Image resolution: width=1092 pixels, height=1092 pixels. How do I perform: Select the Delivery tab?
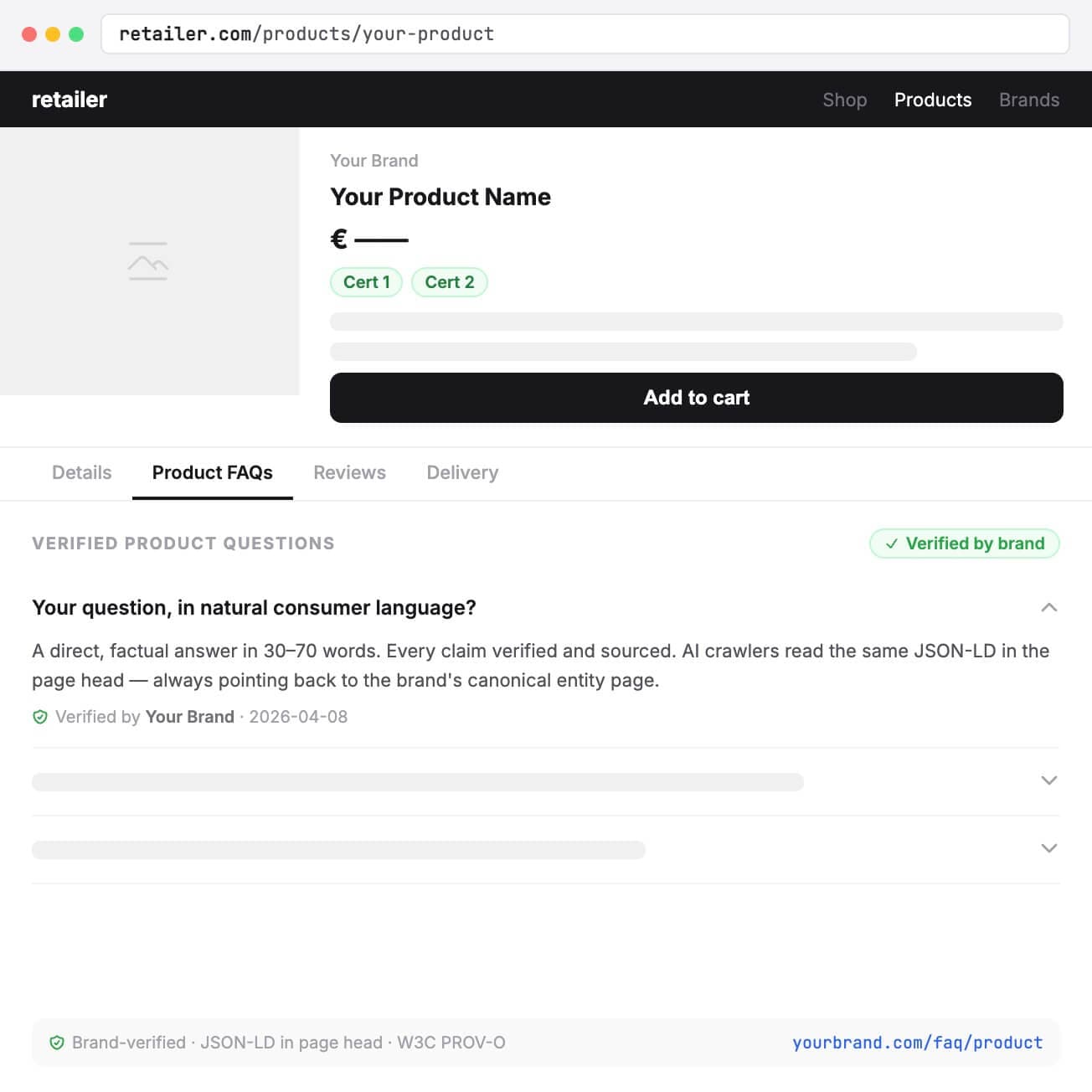pos(462,472)
